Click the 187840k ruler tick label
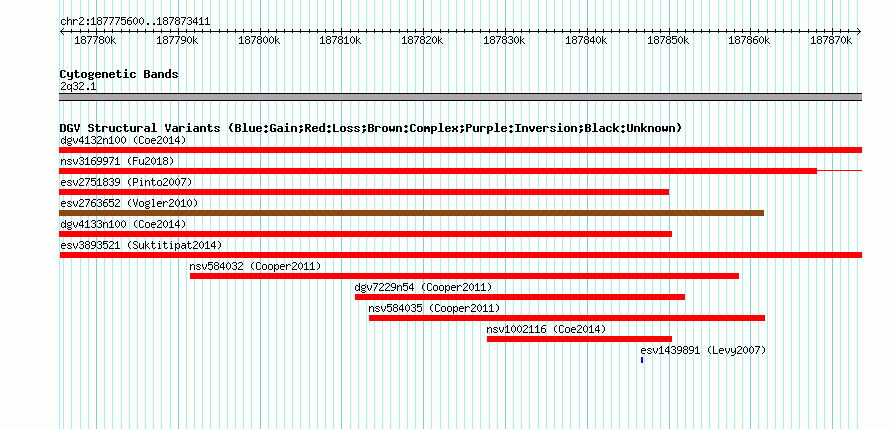This screenshot has height=429, width=890. (x=586, y=40)
